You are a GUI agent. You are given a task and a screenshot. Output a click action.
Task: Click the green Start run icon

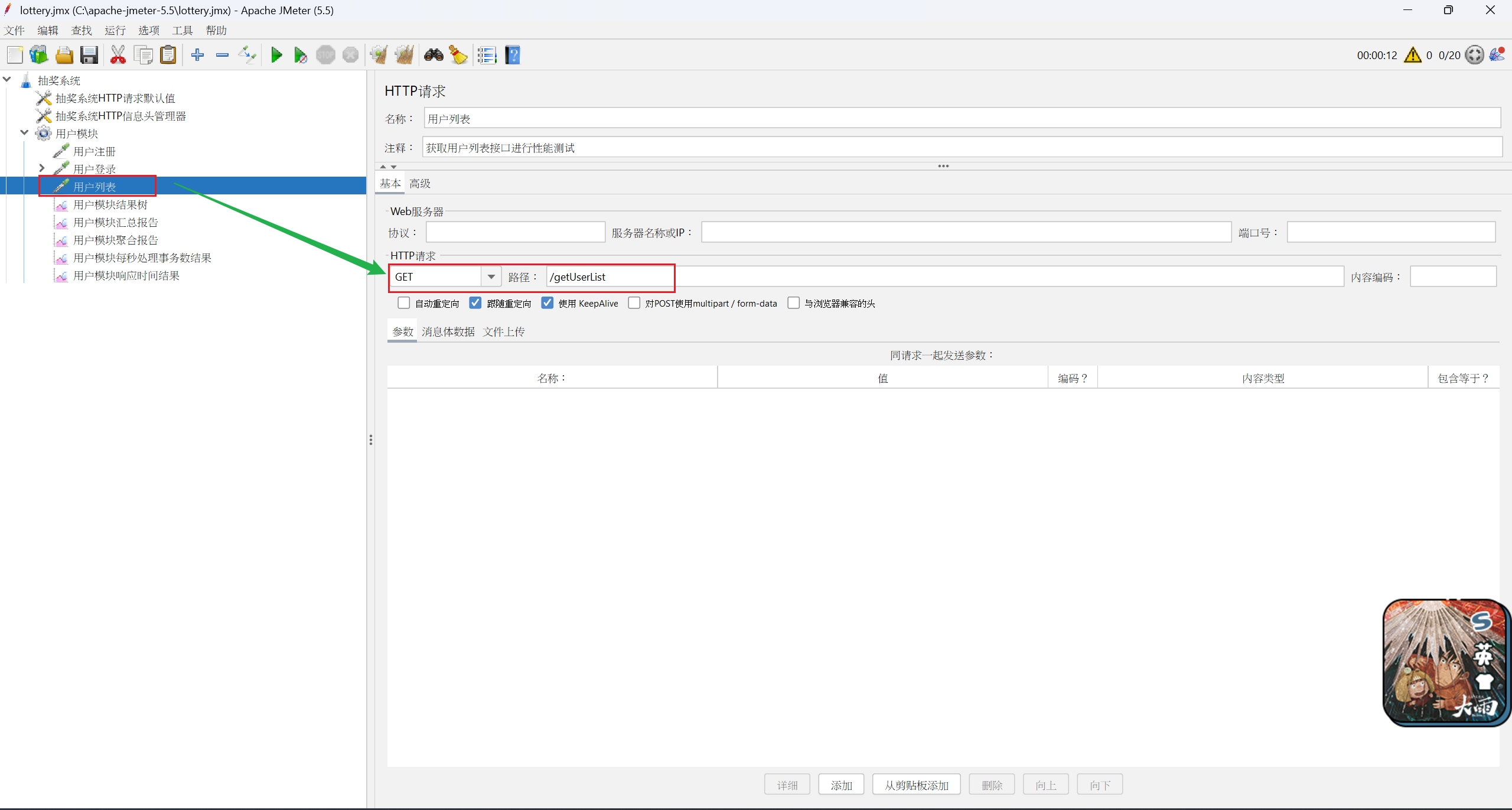tap(276, 55)
